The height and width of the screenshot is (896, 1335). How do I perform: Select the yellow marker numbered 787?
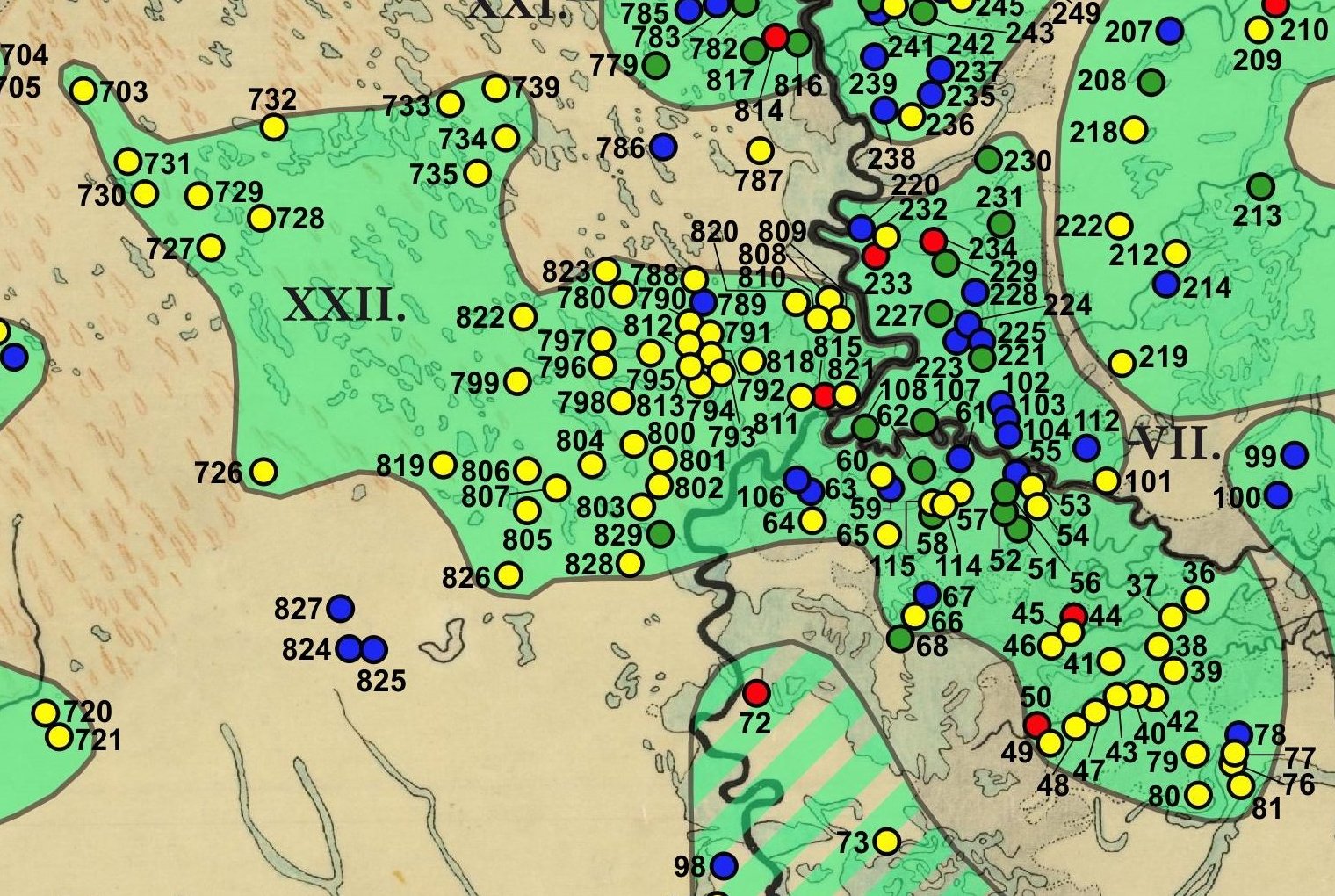click(x=760, y=150)
